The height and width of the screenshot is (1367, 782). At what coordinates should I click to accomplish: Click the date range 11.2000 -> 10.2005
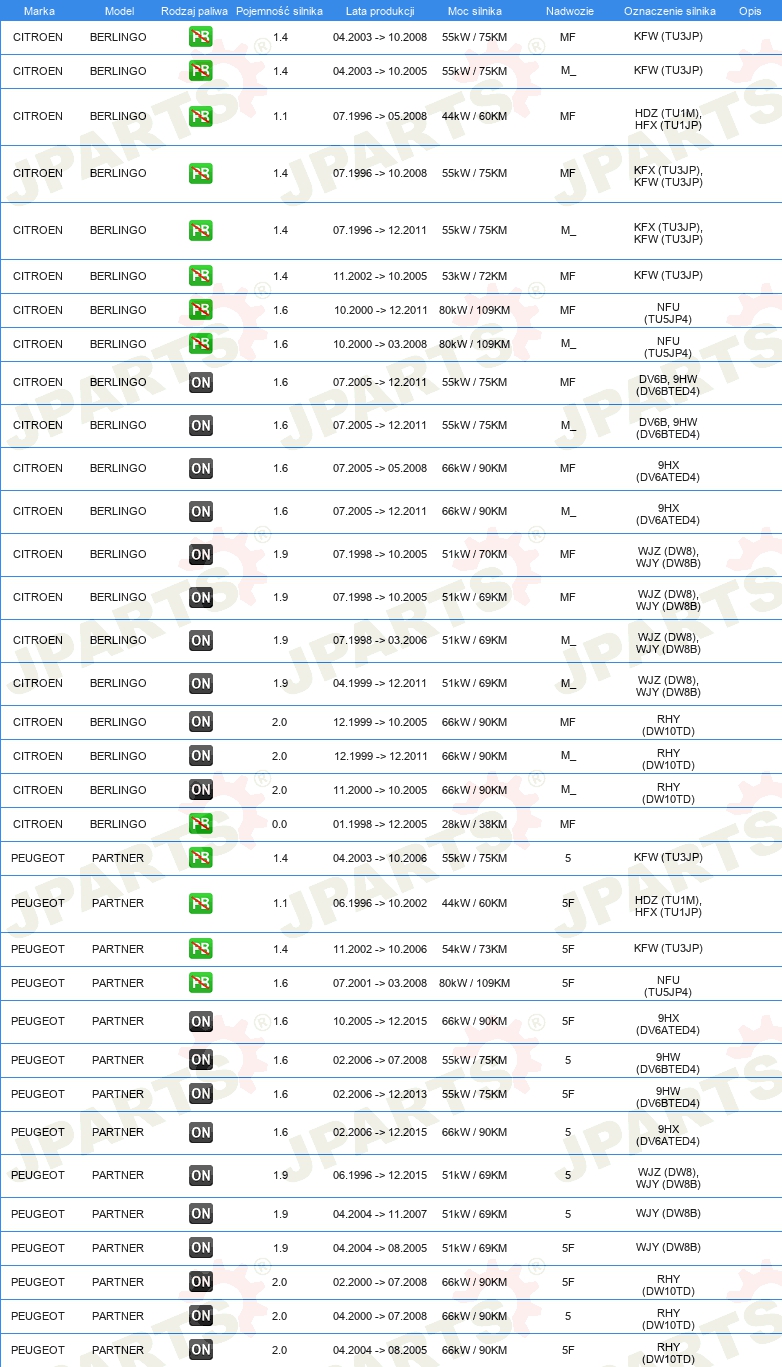point(380,790)
